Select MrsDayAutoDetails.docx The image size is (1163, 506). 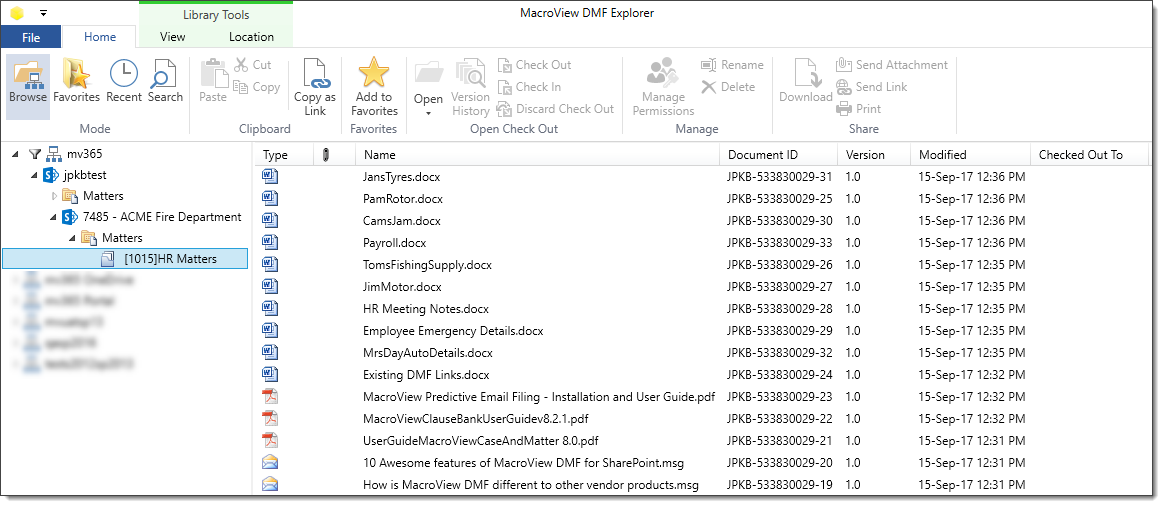coord(427,352)
